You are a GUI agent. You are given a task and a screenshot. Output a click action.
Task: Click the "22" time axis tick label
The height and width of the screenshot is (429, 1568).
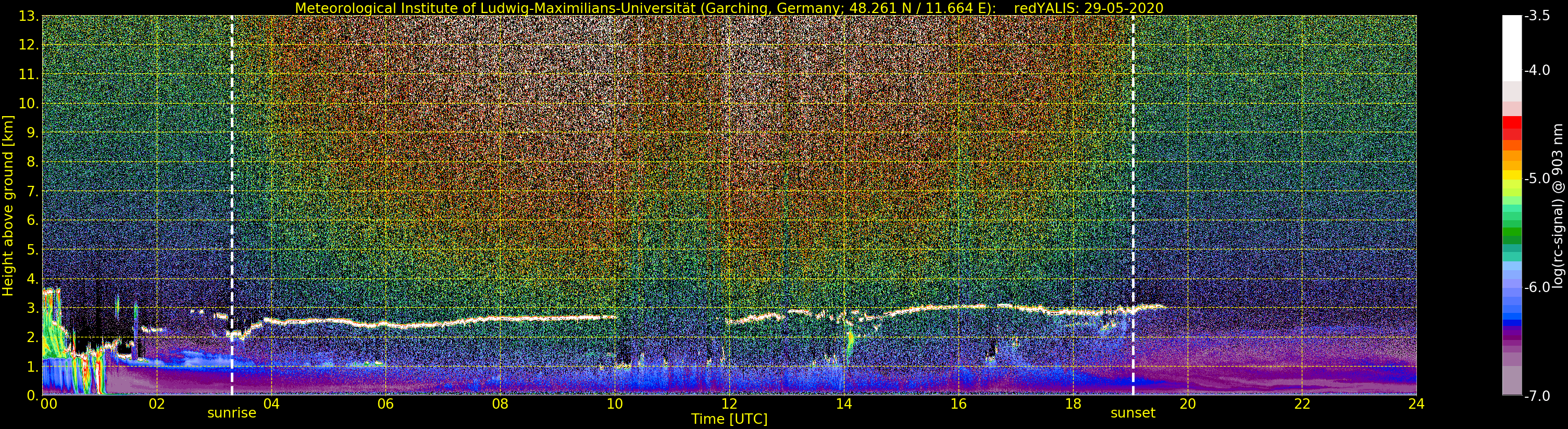click(x=1302, y=403)
